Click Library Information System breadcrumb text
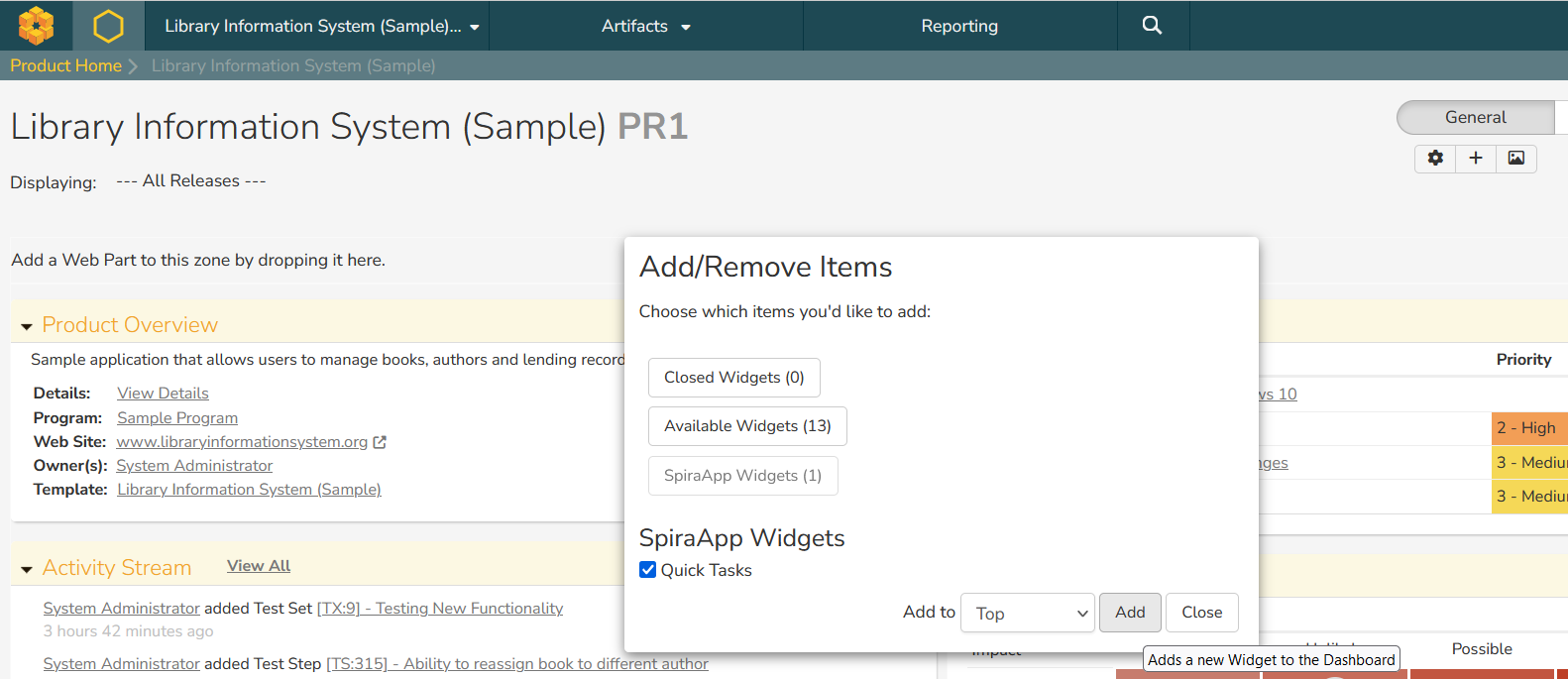 pyautogui.click(x=293, y=65)
